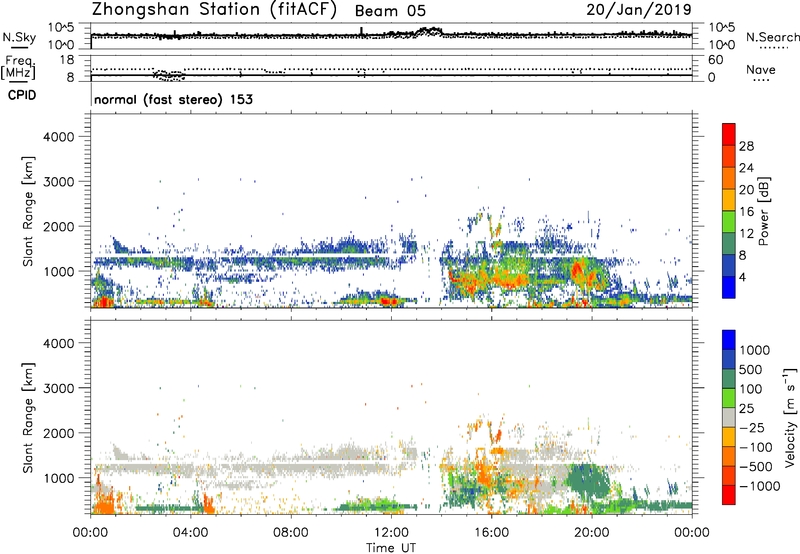Click the '1000' tick on the velocity colorbar
The width and height of the screenshot is (800, 554).
click(x=755, y=350)
